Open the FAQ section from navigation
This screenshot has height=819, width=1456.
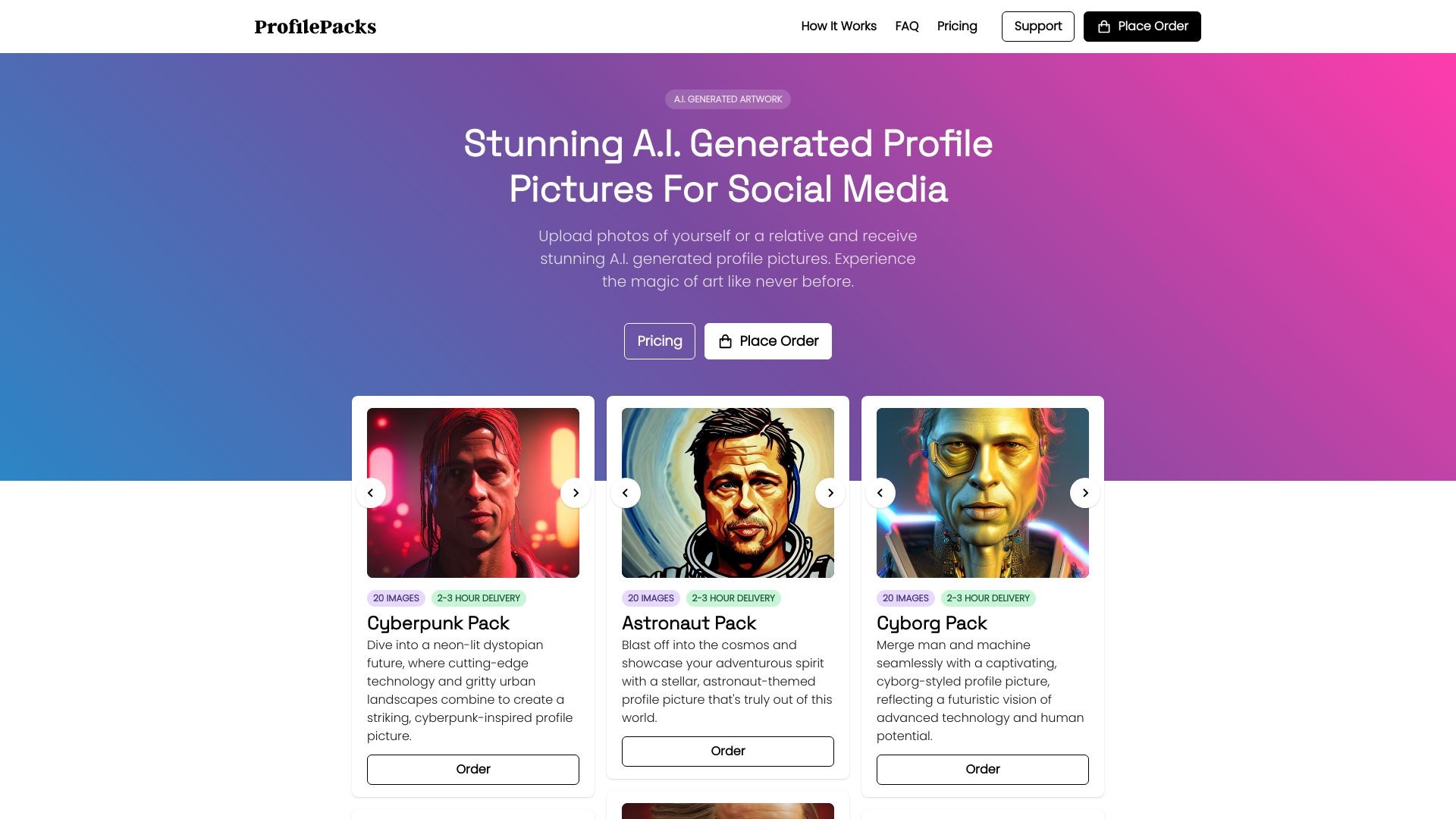point(907,26)
